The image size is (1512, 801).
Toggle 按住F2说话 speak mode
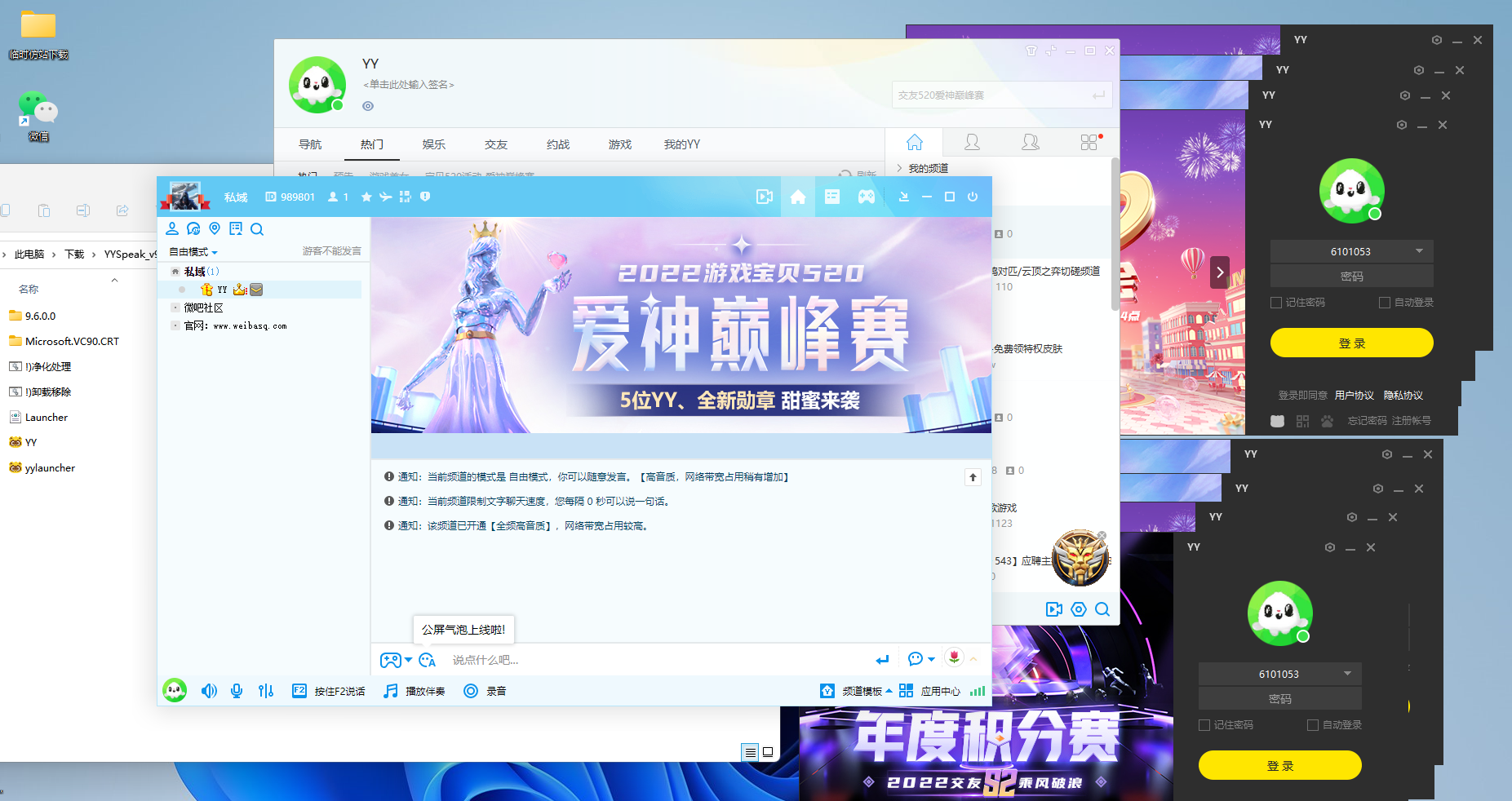(329, 691)
